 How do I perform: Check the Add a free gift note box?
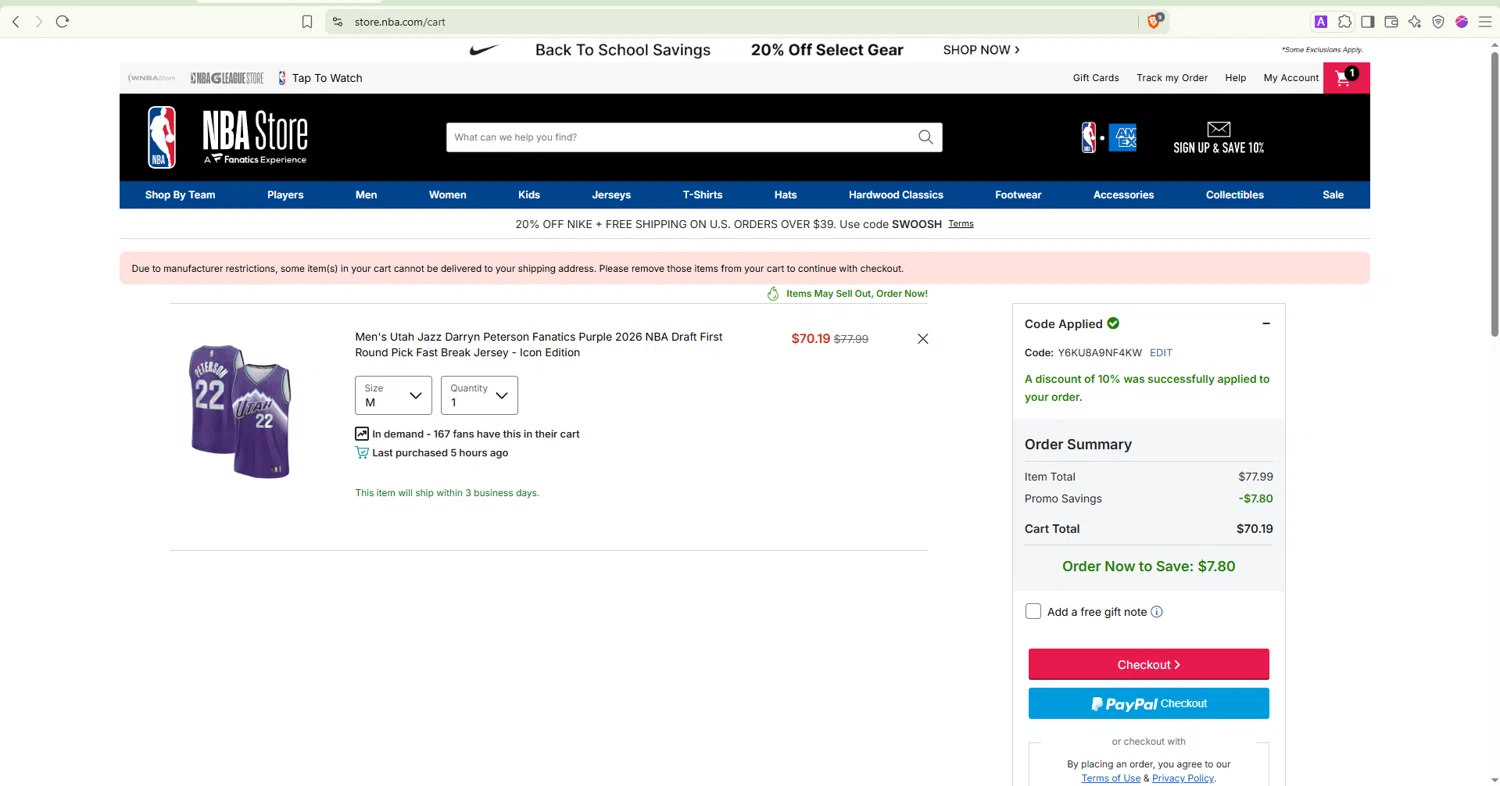(x=1033, y=611)
